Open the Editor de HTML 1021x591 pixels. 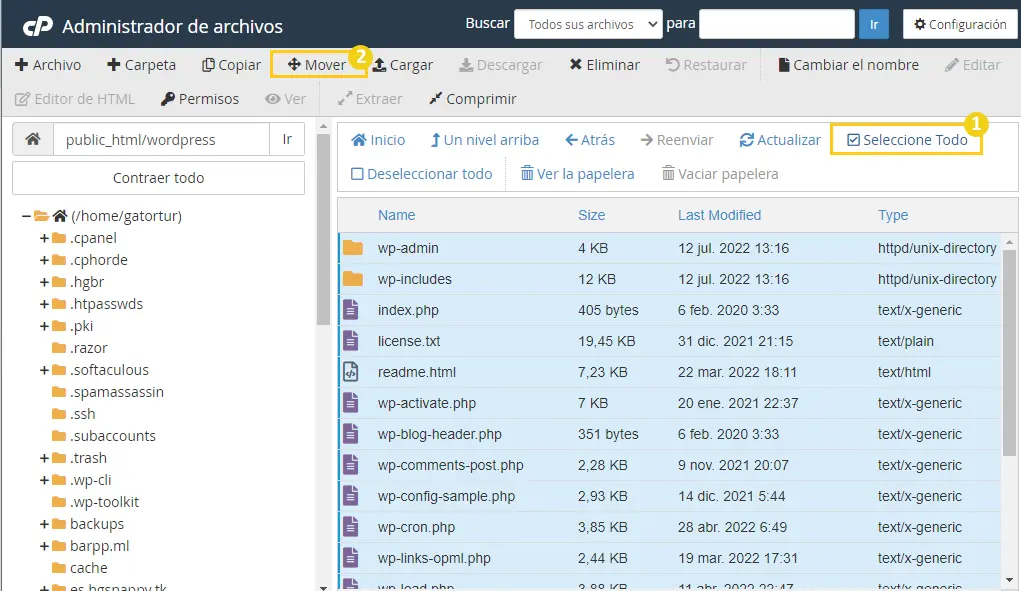tap(75, 99)
